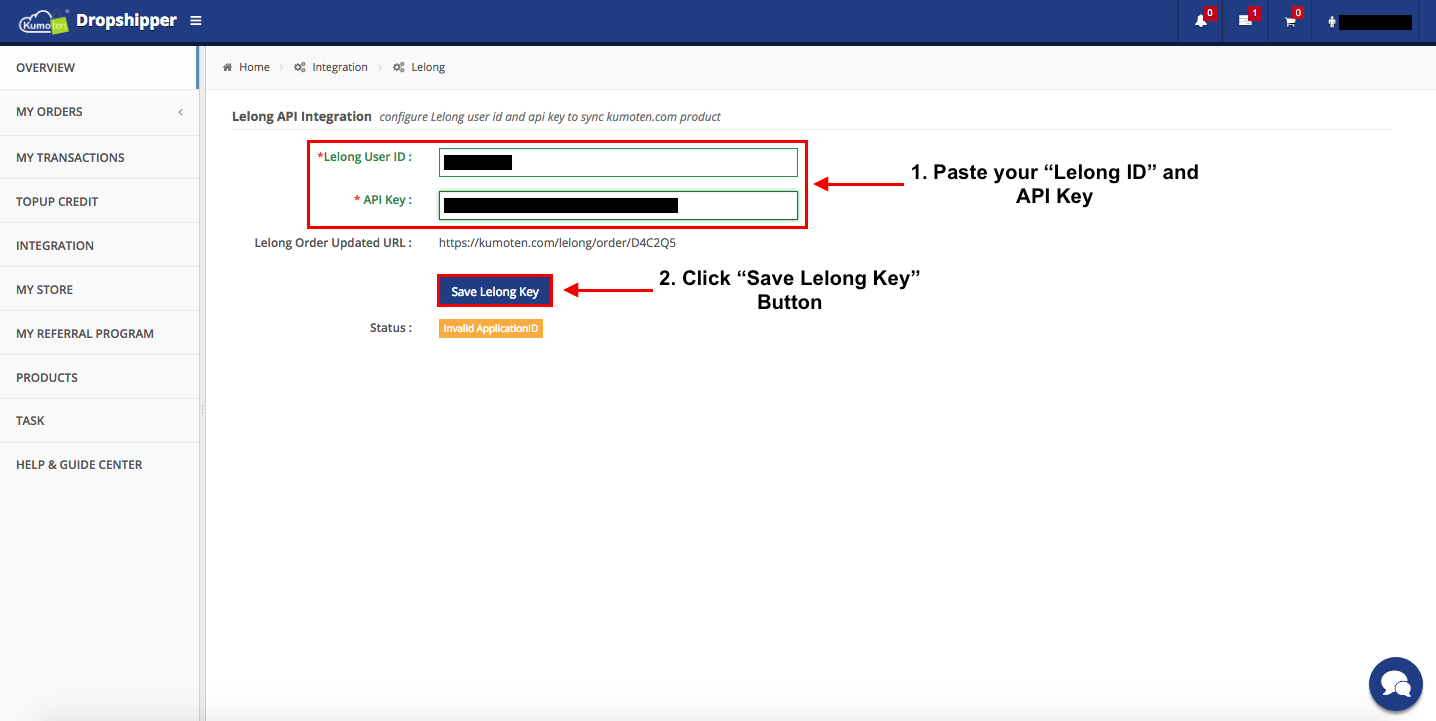Open Overview in the sidebar

[99, 68]
